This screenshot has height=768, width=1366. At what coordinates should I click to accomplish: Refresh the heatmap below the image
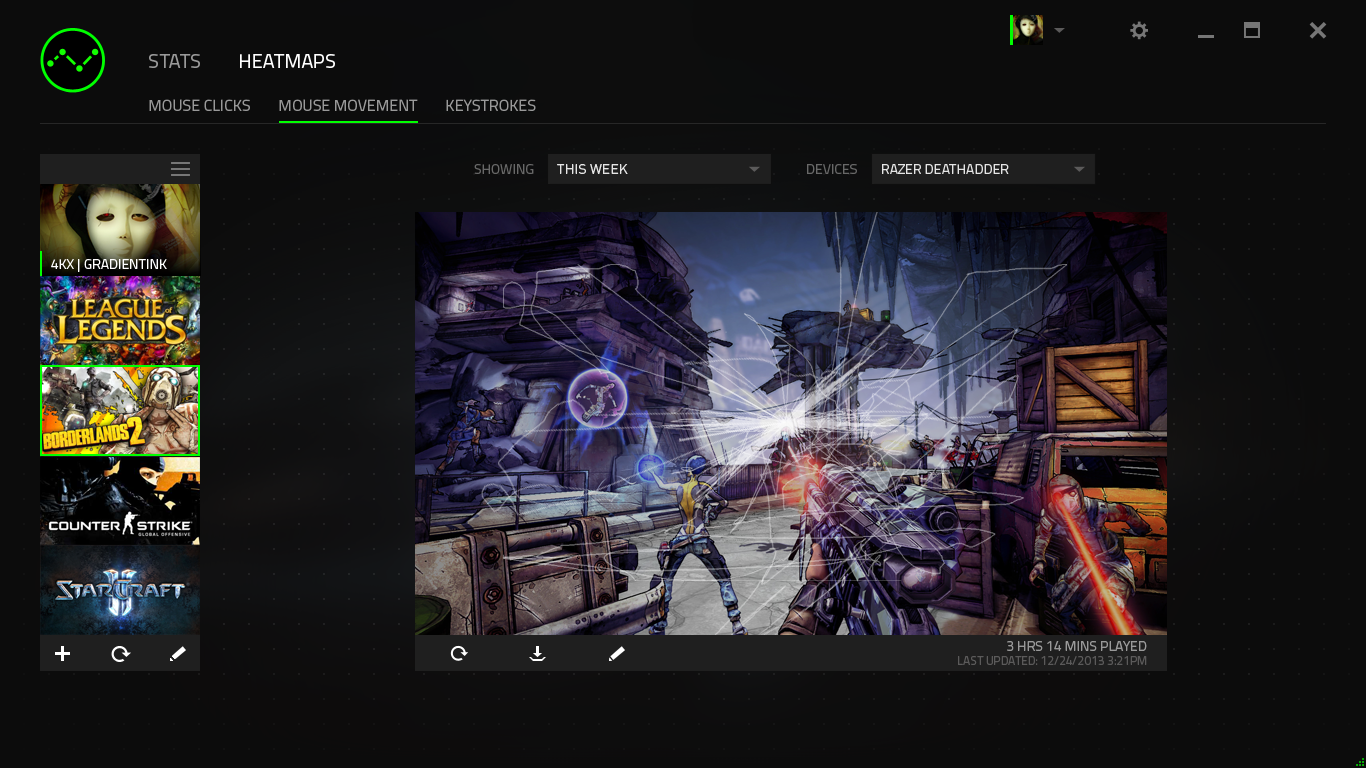(x=459, y=654)
